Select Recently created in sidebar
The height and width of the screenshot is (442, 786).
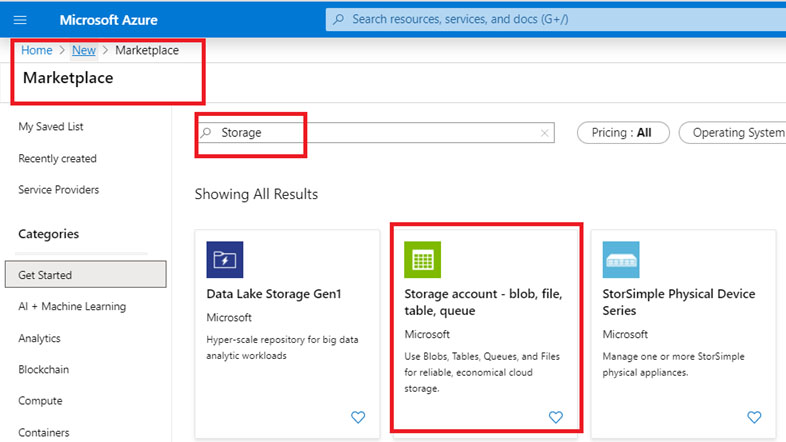[57, 158]
